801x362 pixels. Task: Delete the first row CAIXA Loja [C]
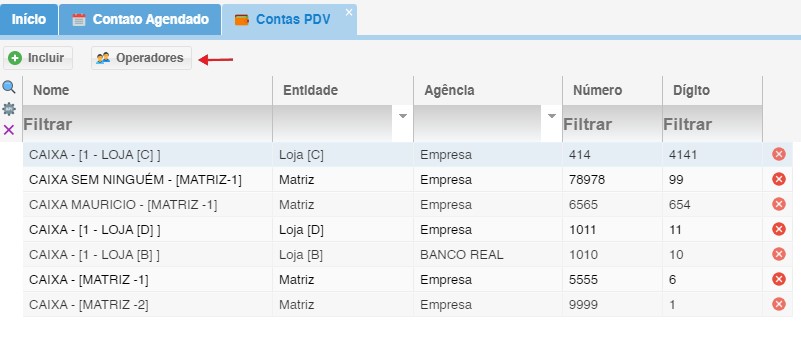779,154
